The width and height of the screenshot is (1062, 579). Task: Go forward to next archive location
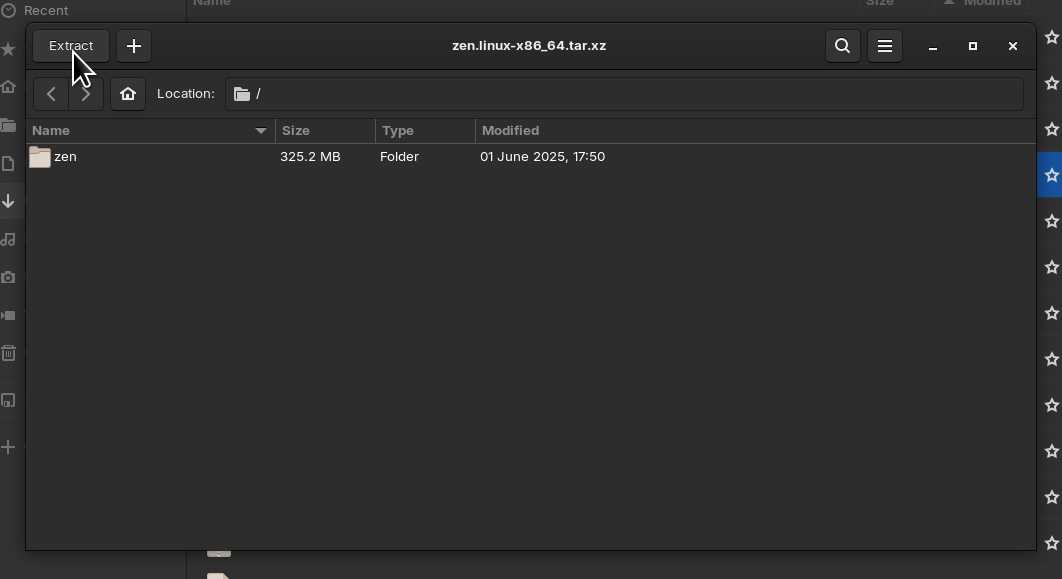click(x=86, y=94)
